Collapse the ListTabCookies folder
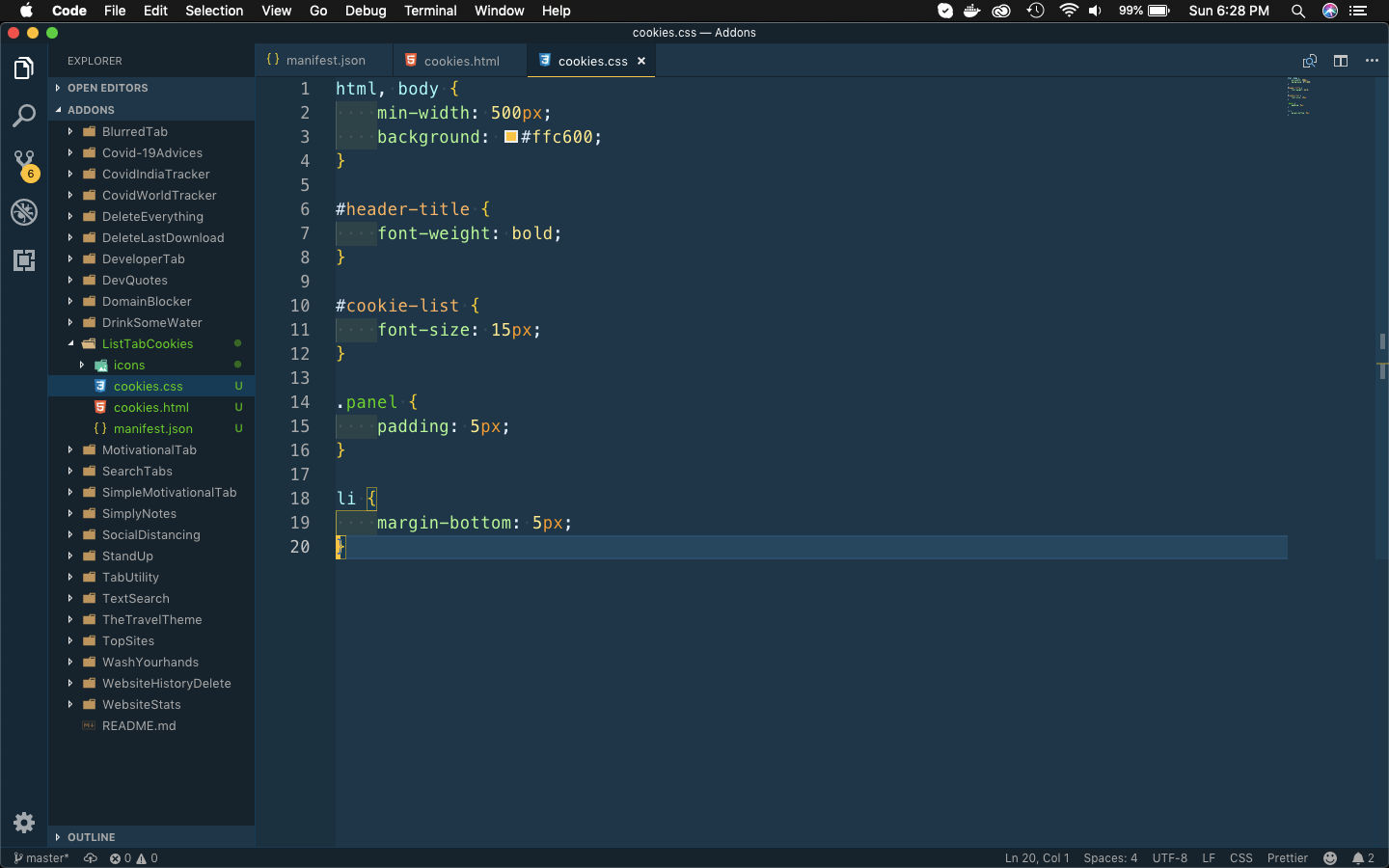 (151, 343)
